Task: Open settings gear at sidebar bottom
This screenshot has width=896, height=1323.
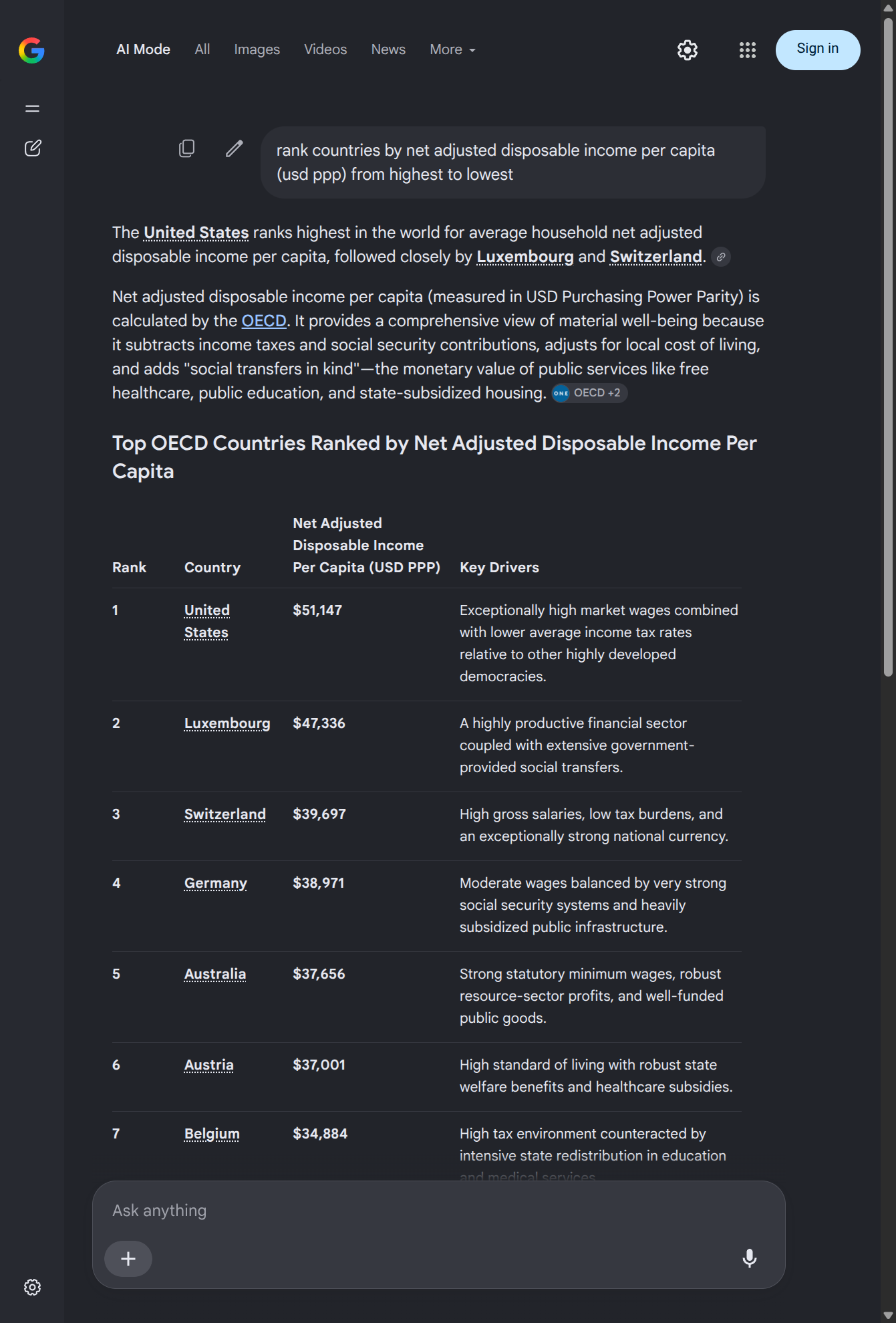Action: pyautogui.click(x=32, y=1287)
